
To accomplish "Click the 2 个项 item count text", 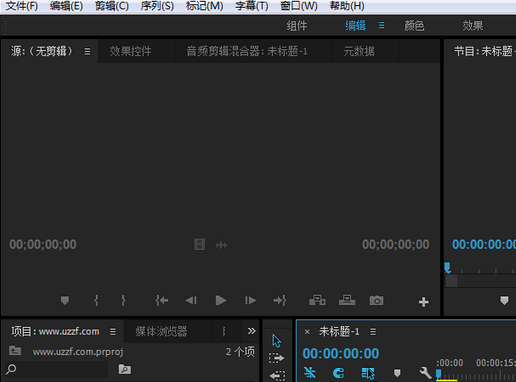I will (x=240, y=352).
